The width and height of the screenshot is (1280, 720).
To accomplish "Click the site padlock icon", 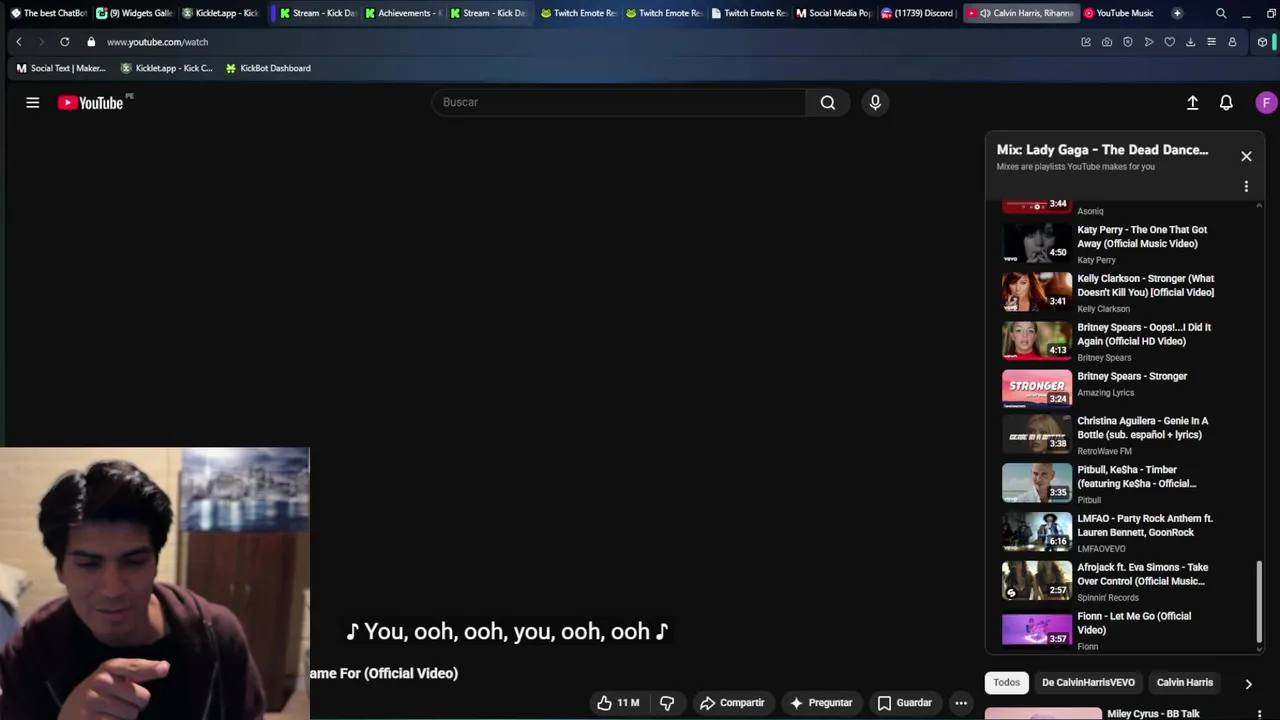I will (x=91, y=42).
